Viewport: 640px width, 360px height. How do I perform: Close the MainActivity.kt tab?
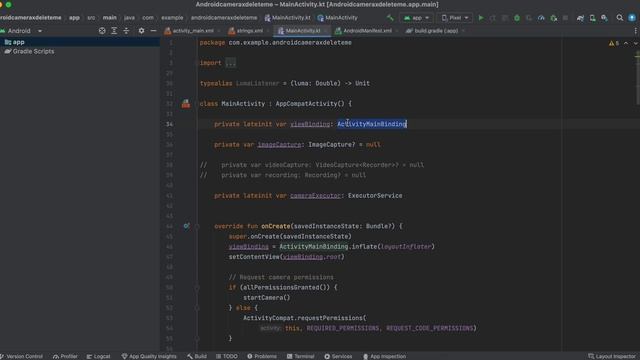click(325, 31)
